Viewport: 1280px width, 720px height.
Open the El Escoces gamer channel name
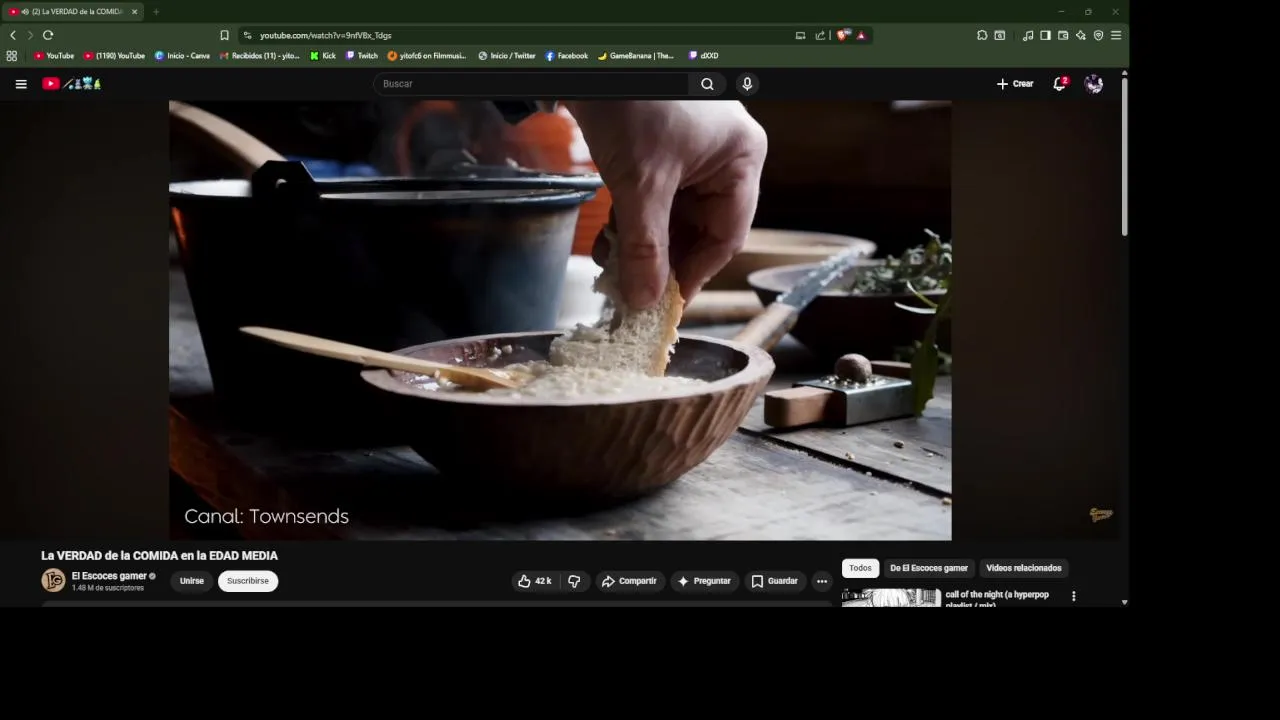[109, 576]
